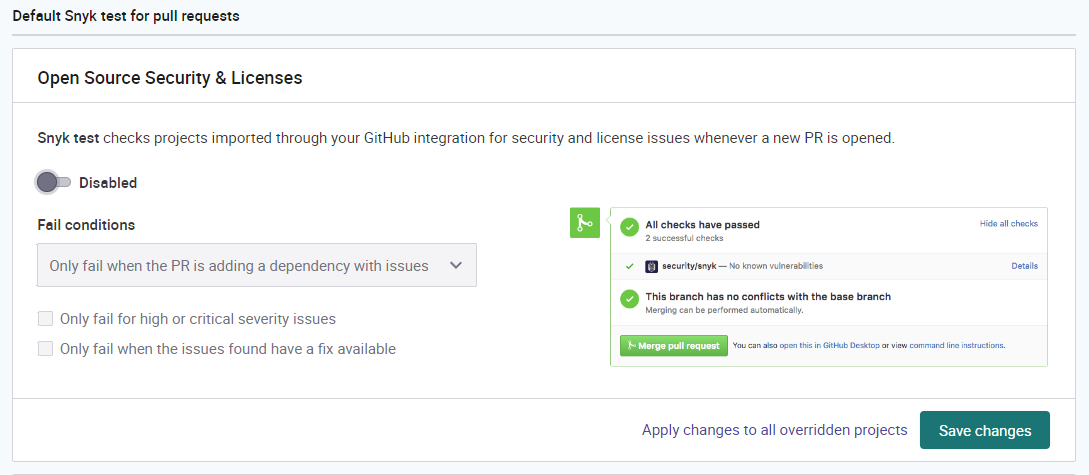Click the small check next to security/snyk
This screenshot has width=1089, height=475.
(629, 266)
